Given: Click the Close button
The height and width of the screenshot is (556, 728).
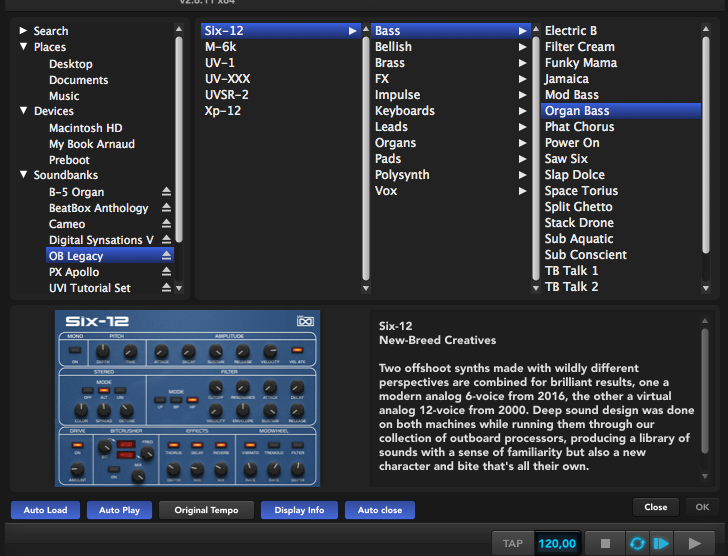Looking at the screenshot, I should 656,507.
